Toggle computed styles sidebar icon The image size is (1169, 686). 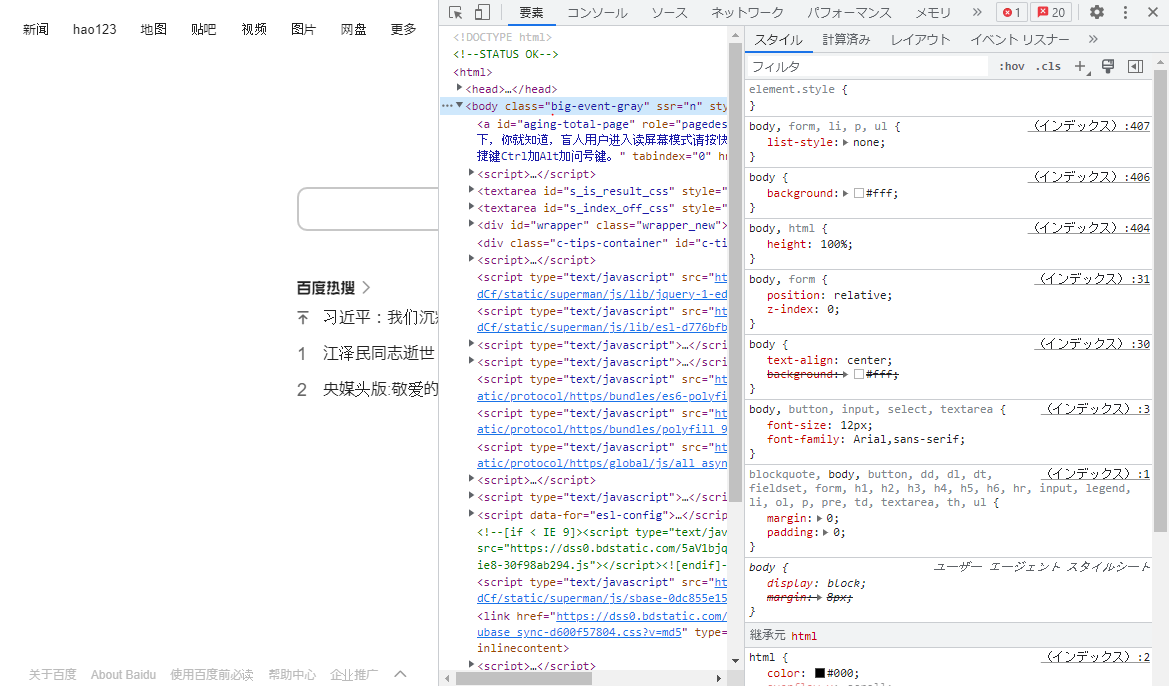click(x=1135, y=66)
